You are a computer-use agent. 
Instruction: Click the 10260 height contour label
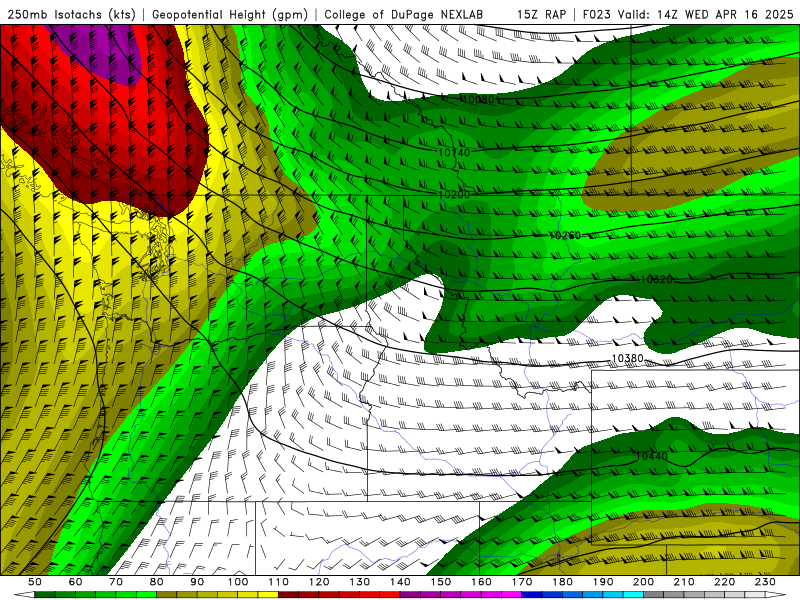565,235
